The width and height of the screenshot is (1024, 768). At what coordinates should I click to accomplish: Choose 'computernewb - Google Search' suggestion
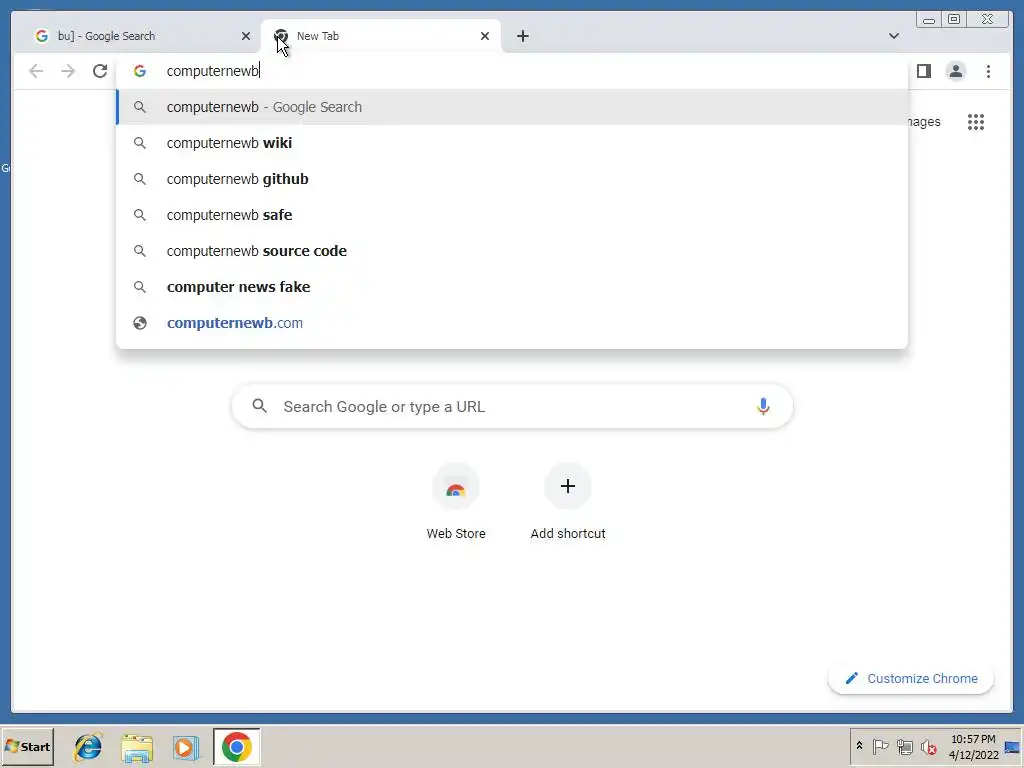tap(512, 107)
